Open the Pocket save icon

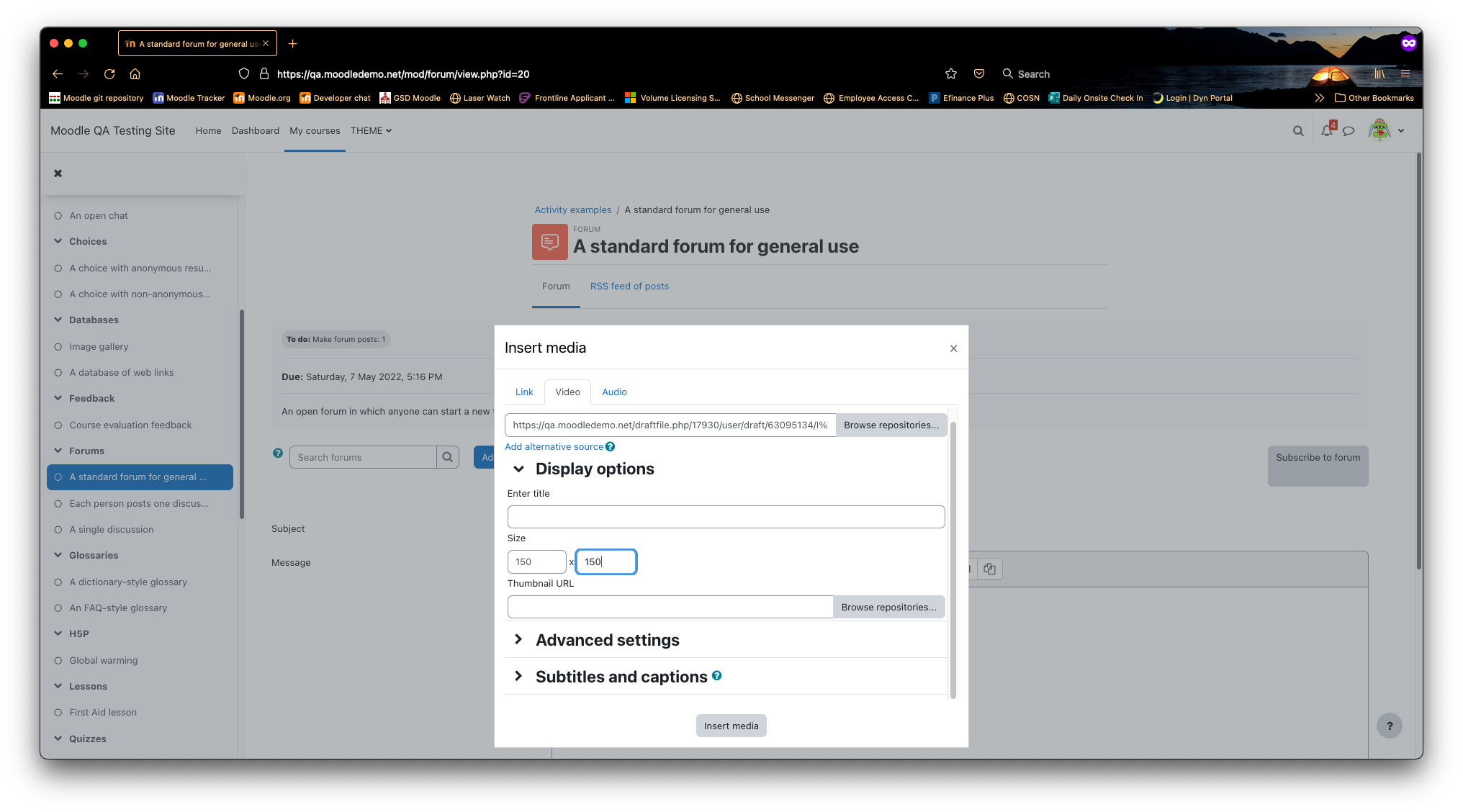point(979,74)
